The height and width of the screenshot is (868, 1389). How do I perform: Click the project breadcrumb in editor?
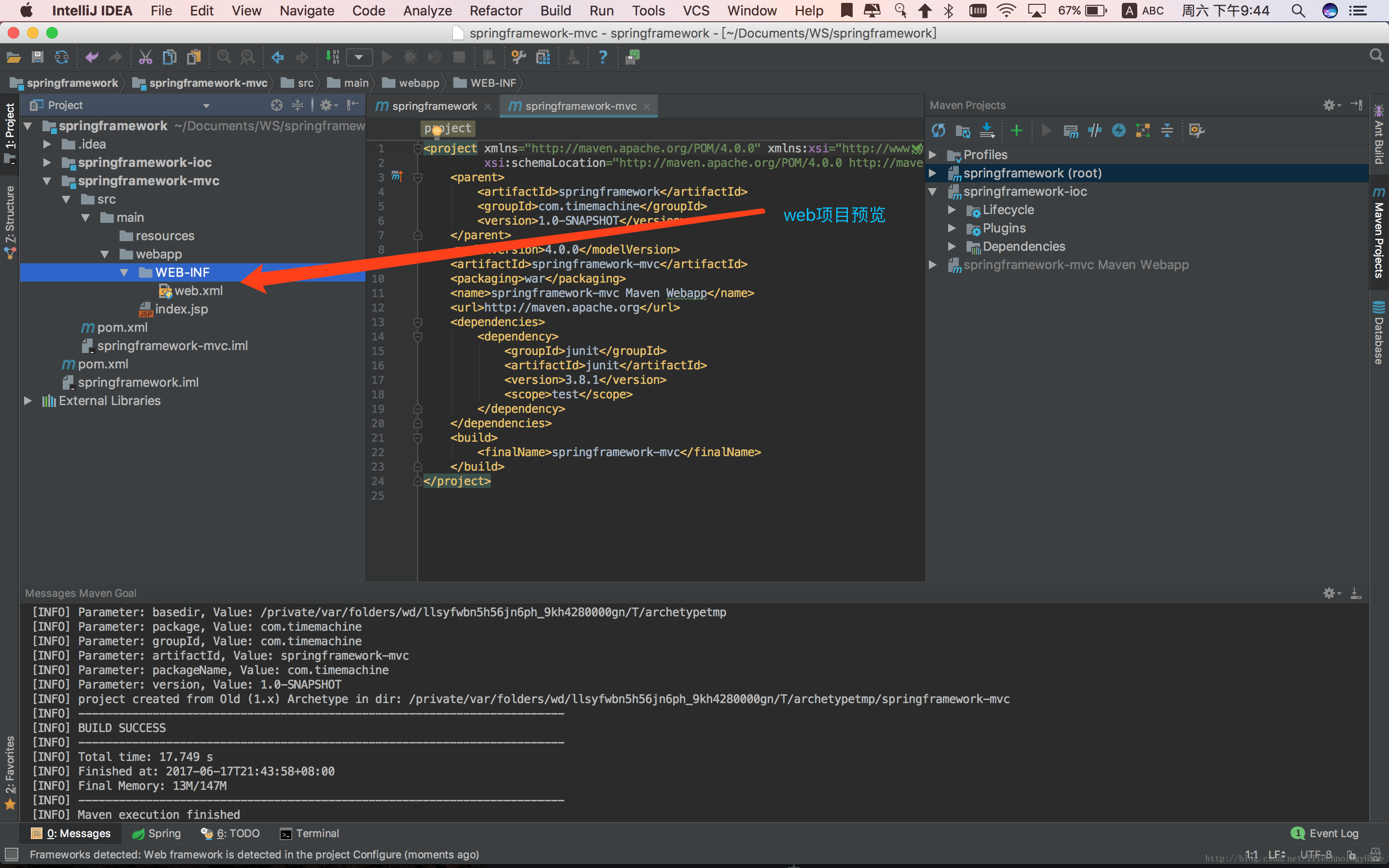[x=448, y=129]
